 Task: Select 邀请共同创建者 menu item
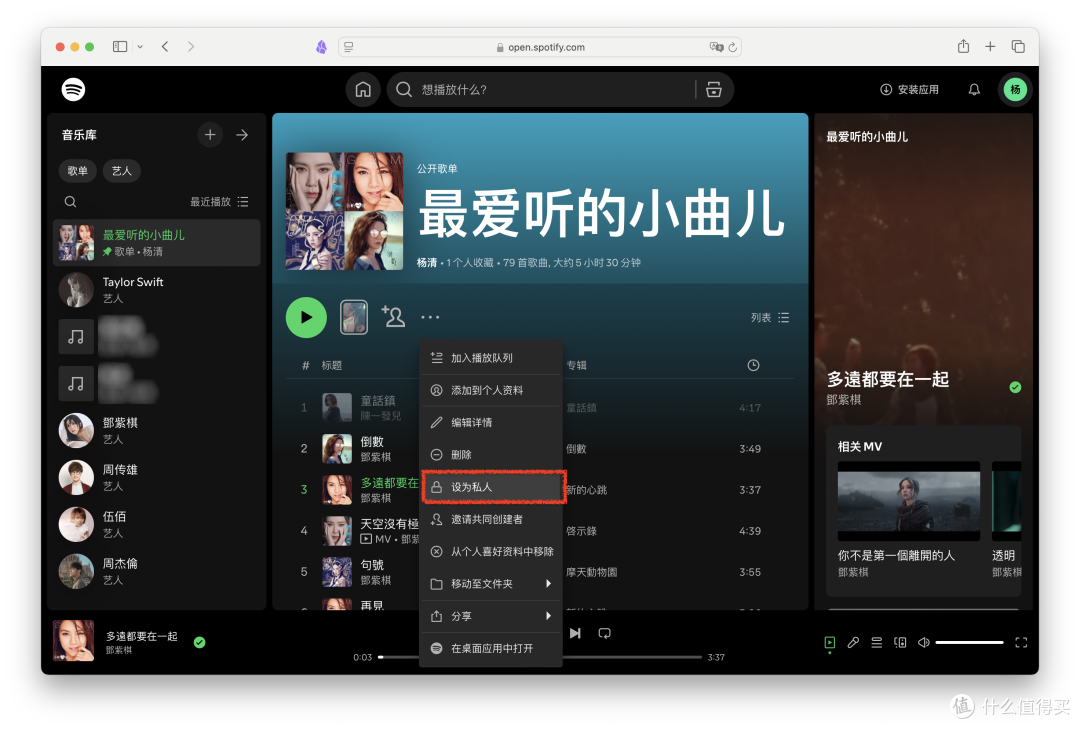(492, 520)
